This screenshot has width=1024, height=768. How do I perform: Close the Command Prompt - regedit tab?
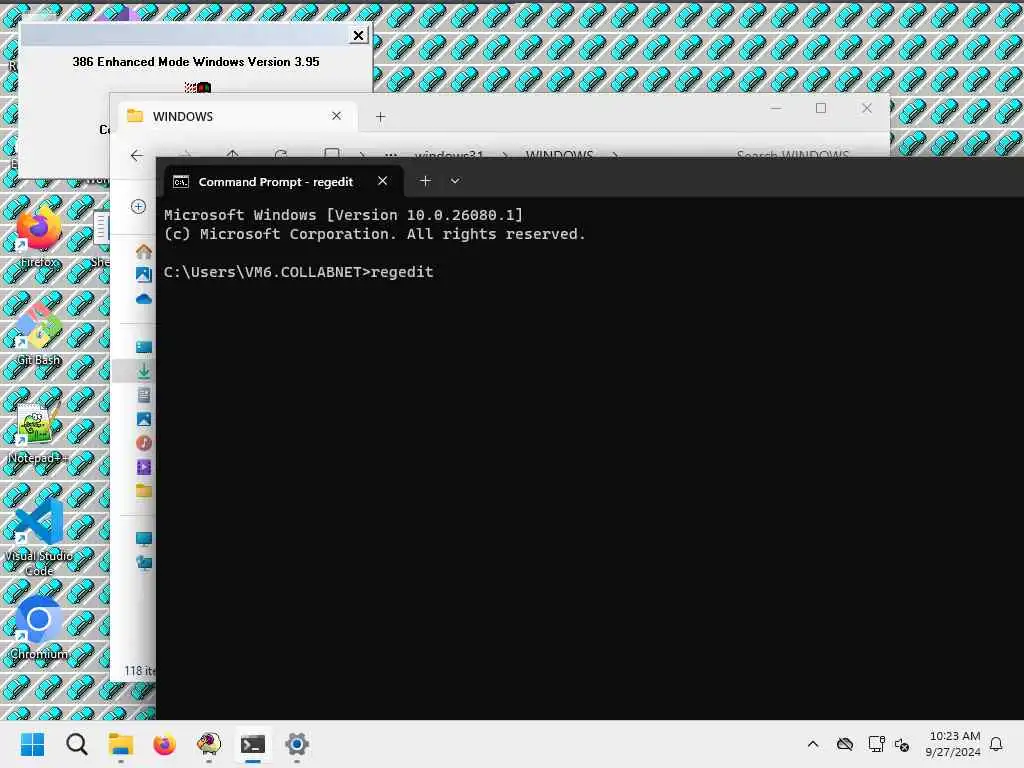[383, 181]
